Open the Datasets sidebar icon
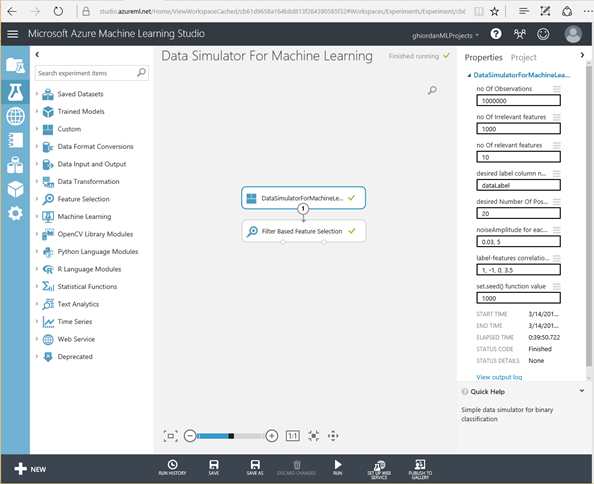Screen dimensions: 594x484 (15, 165)
